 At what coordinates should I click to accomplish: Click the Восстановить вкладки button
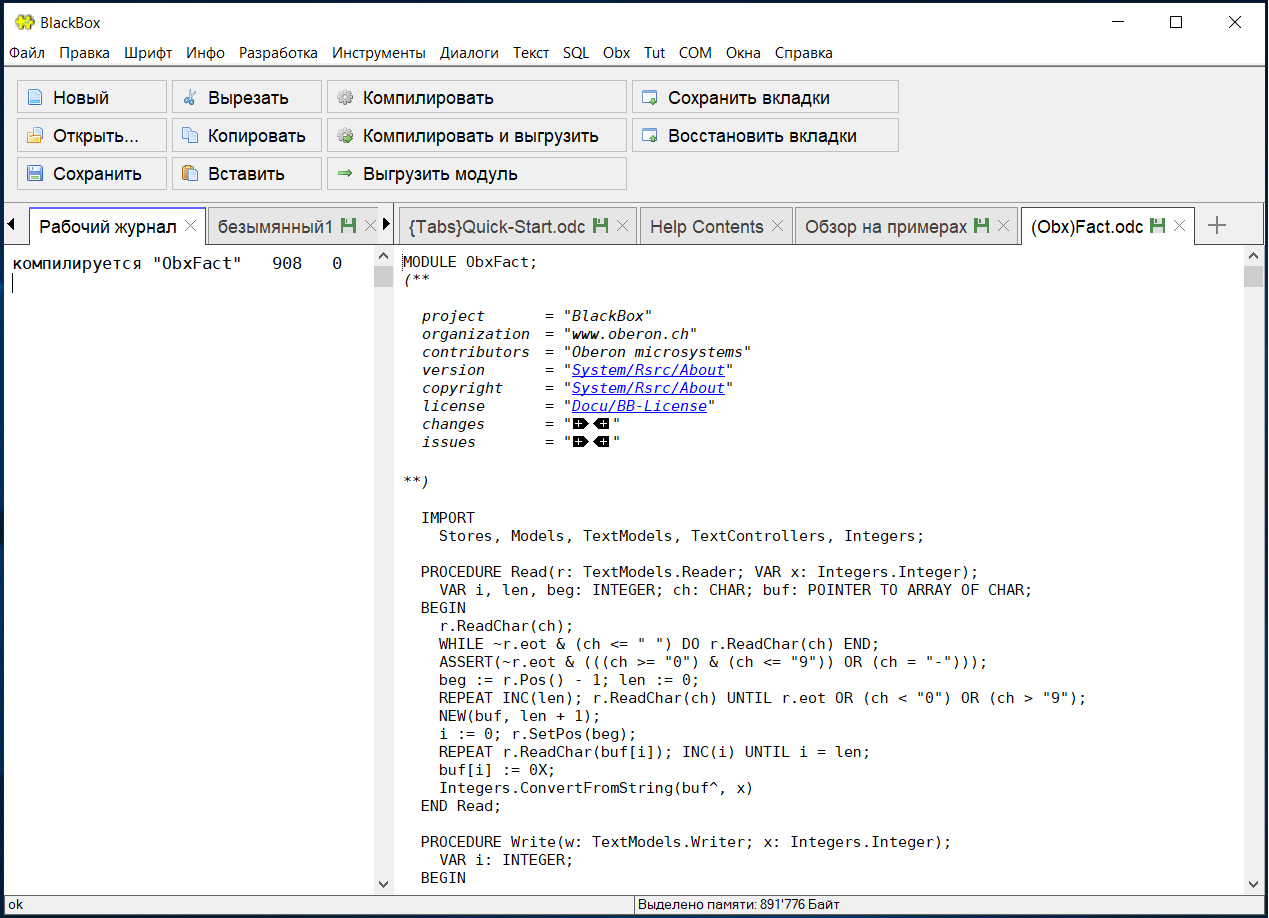click(x=765, y=136)
